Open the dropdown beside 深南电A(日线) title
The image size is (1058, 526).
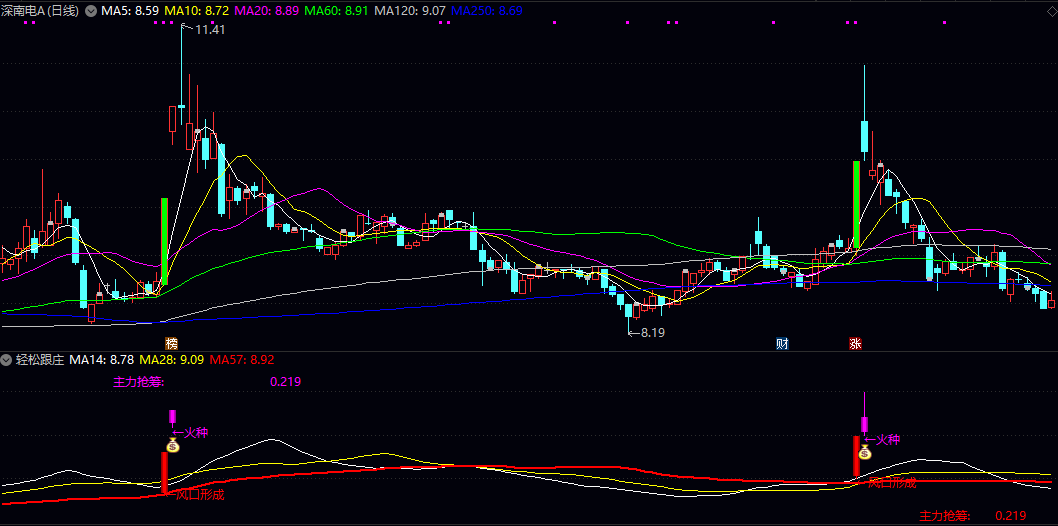[90, 11]
